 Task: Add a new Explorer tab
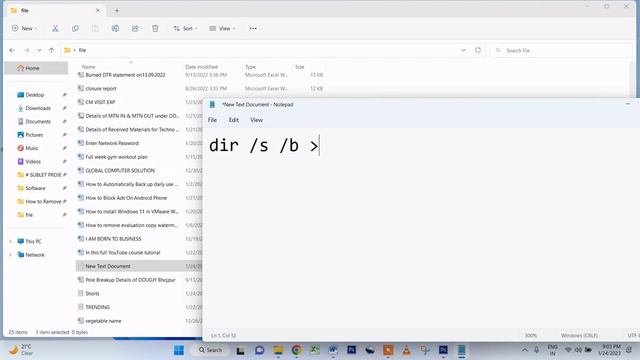pos(117,11)
